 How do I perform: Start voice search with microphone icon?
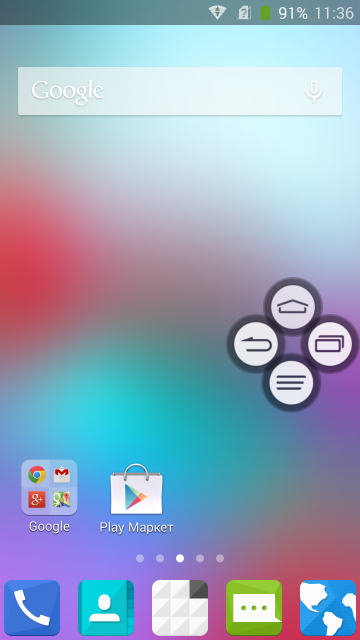(314, 91)
